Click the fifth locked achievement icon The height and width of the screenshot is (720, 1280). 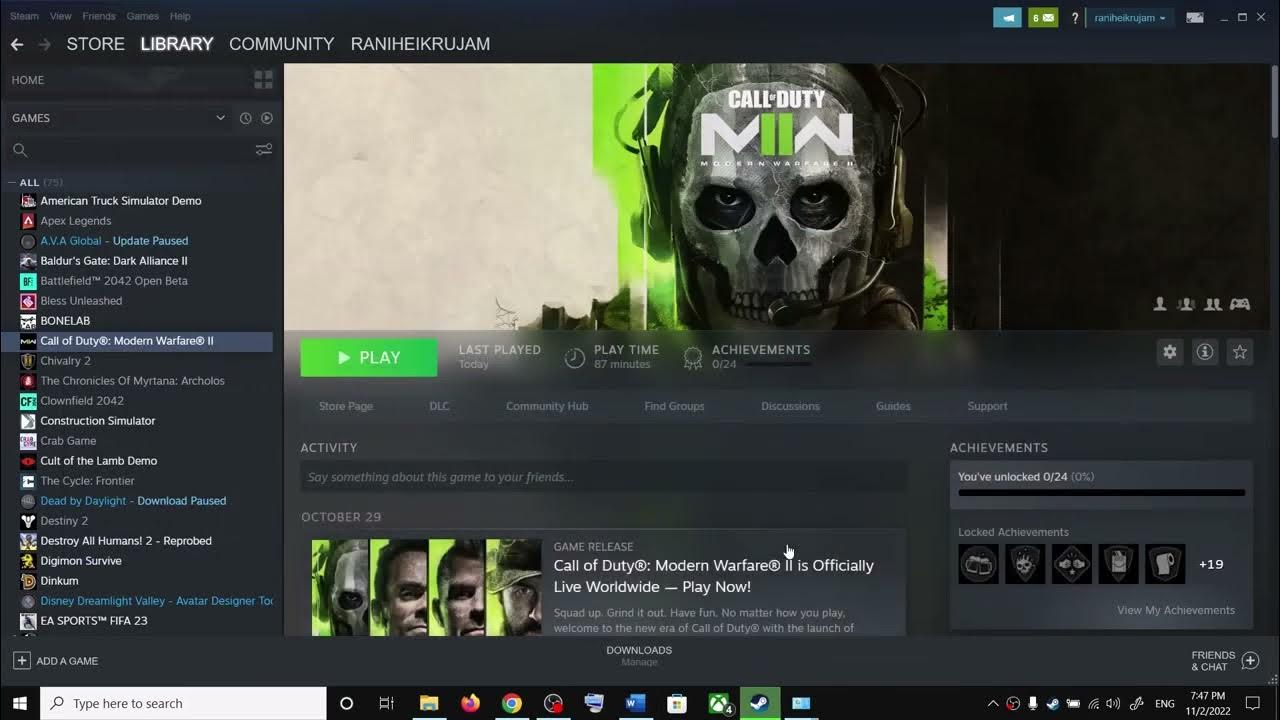[1165, 564]
